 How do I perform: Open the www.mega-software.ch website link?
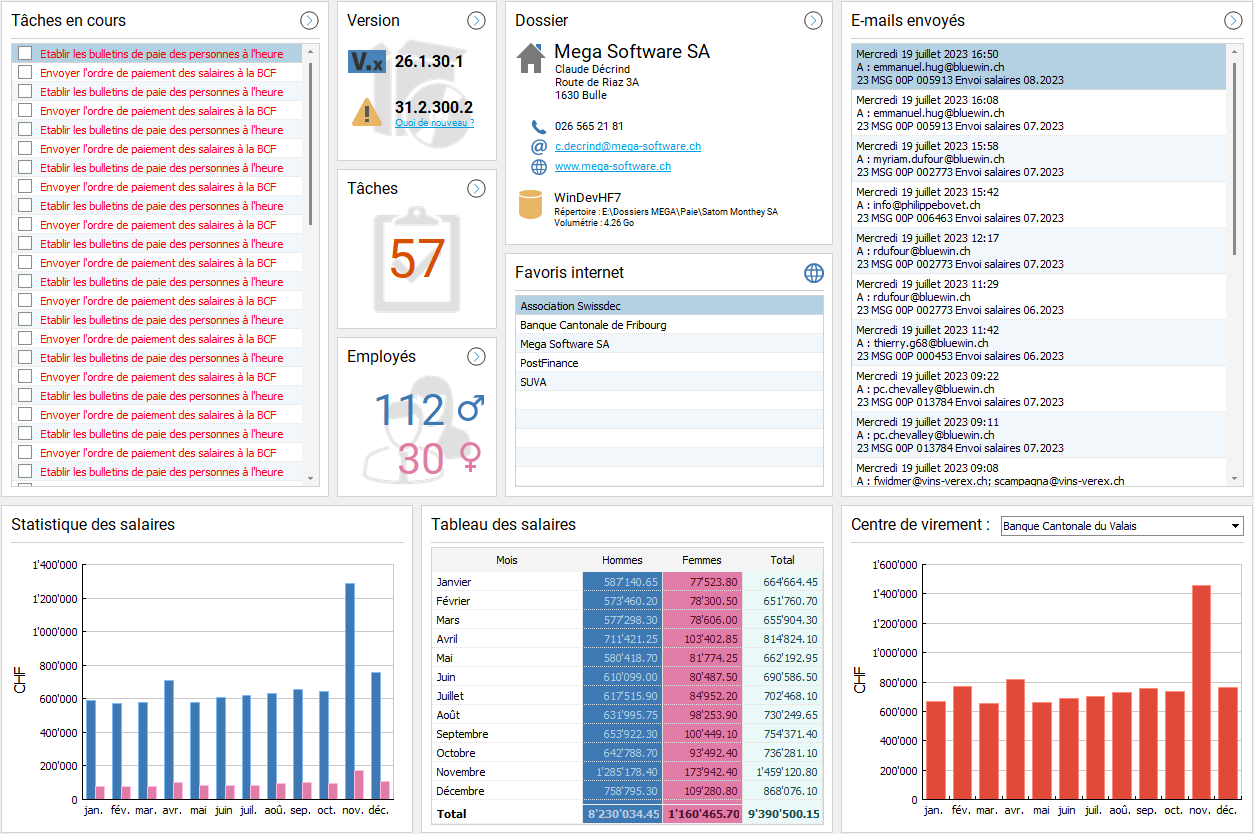612,167
